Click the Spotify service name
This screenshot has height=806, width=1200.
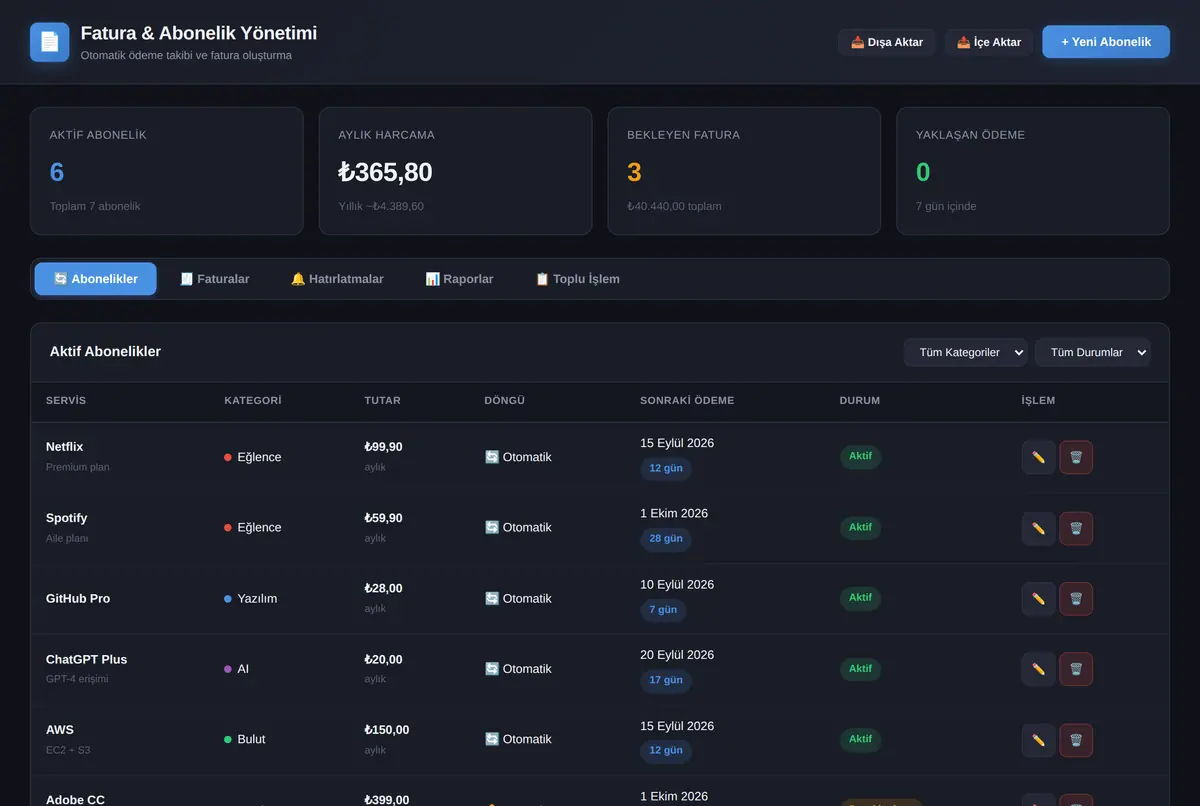pyautogui.click(x=66, y=518)
